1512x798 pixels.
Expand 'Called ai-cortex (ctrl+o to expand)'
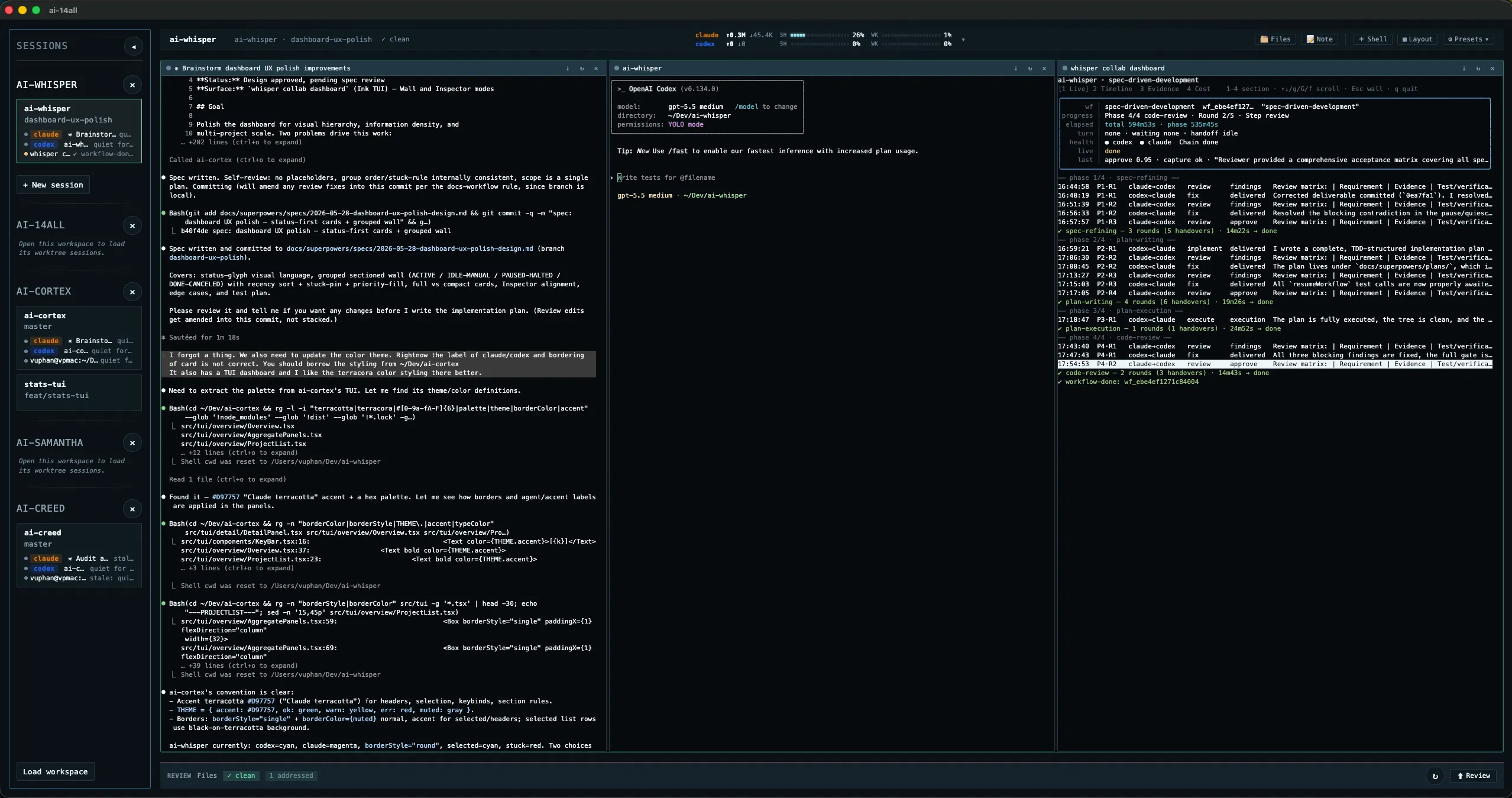pos(237,160)
